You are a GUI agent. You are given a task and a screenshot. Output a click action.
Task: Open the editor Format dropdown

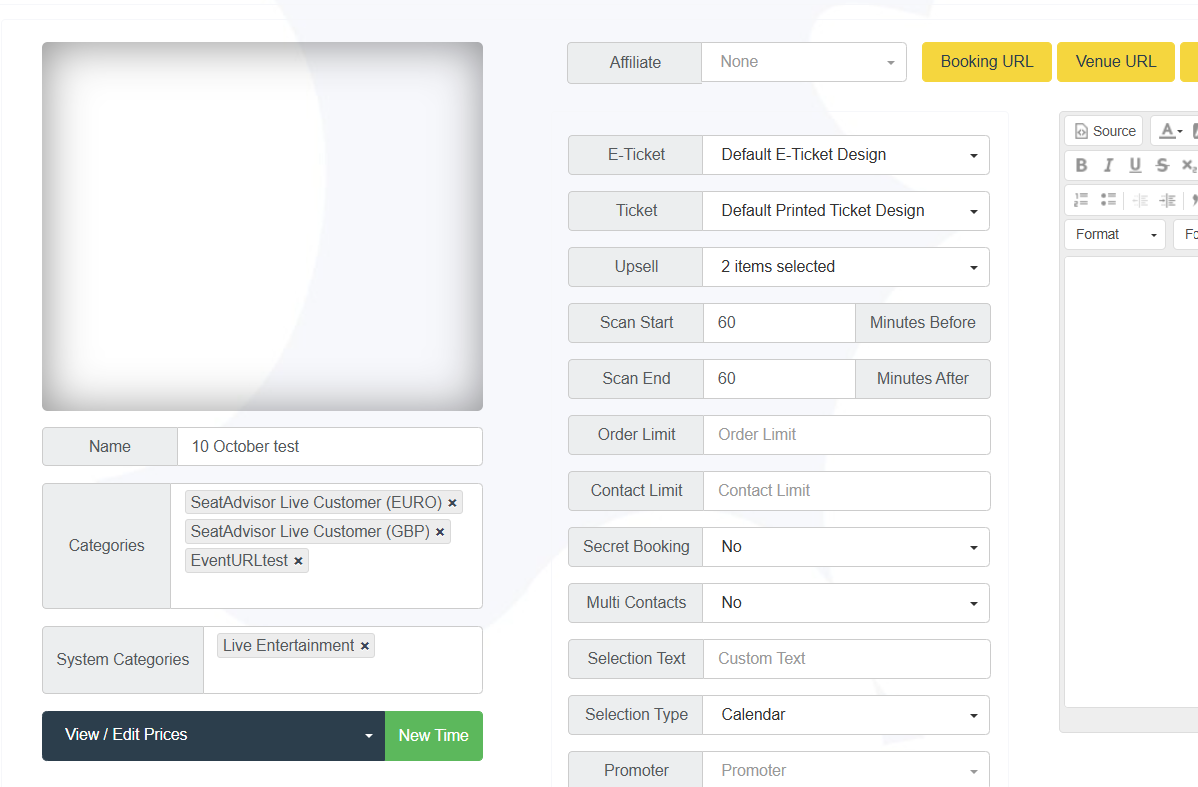coord(1115,235)
